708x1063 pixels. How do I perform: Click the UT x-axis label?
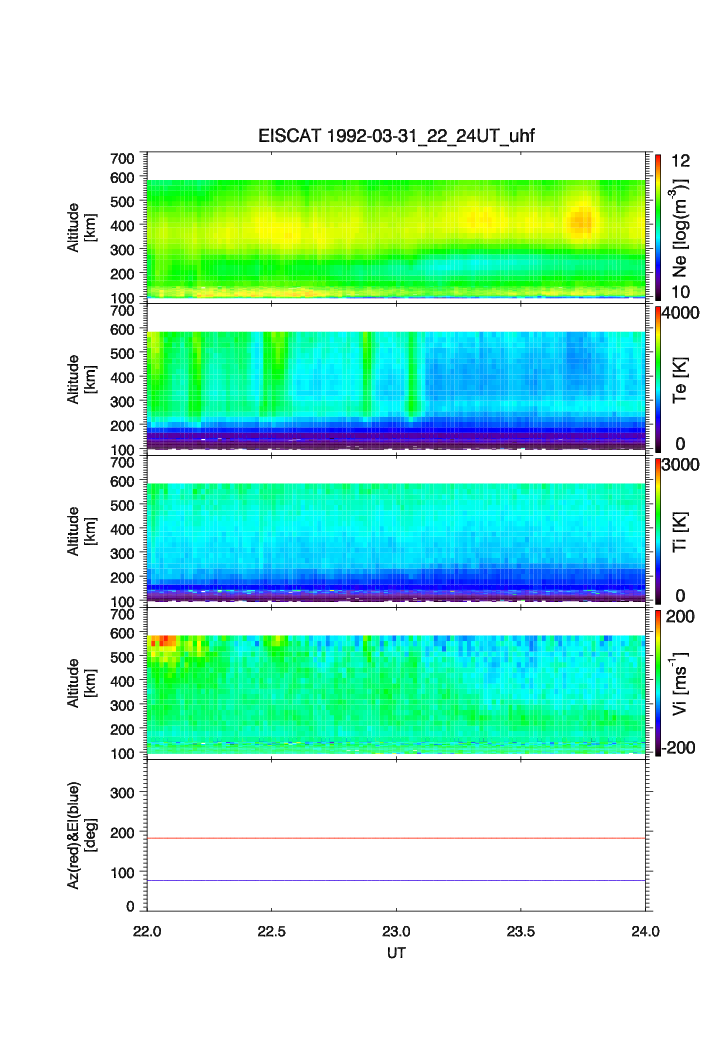tap(396, 952)
